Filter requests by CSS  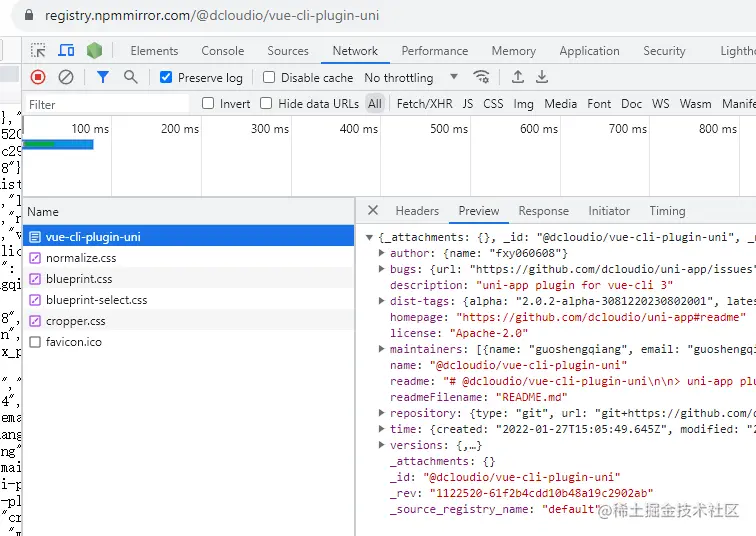[493, 104]
